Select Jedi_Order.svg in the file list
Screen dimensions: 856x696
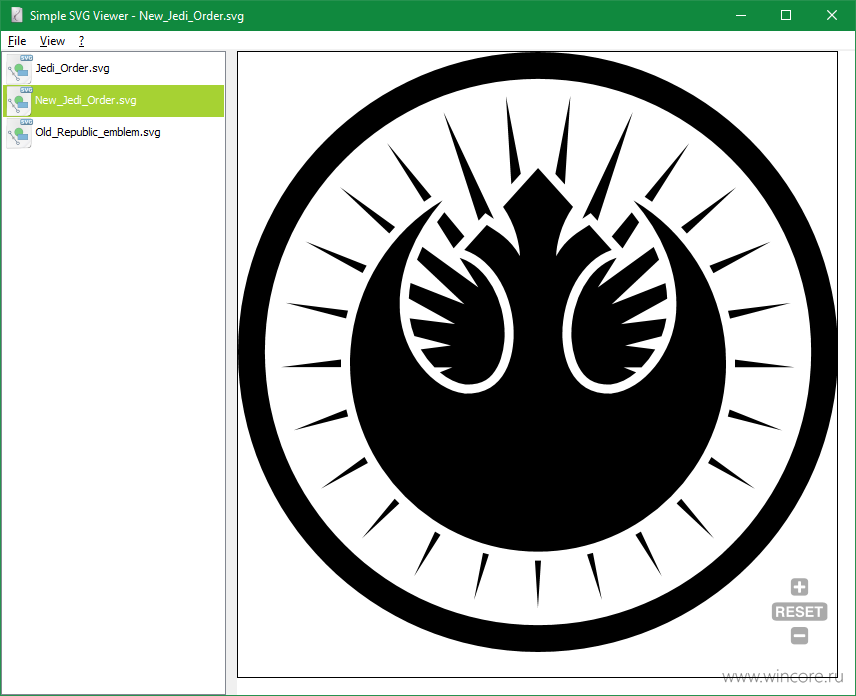point(114,69)
